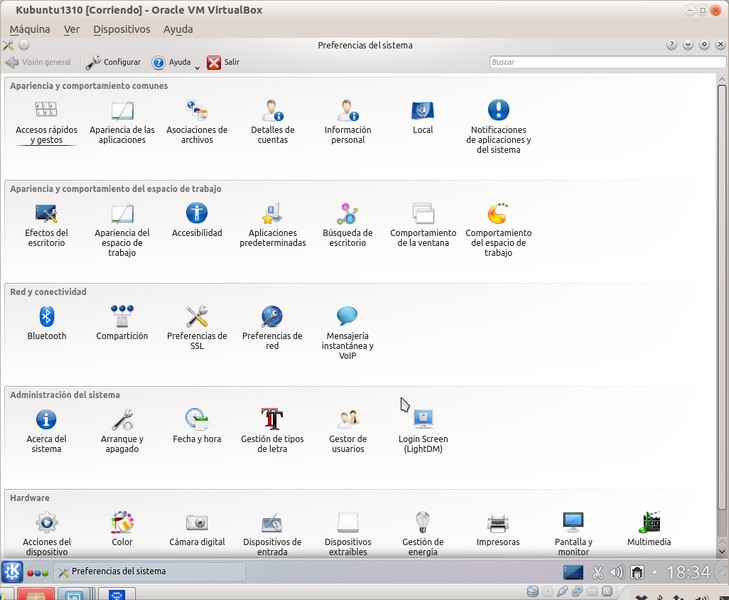Click the Configurar toolbar button
Viewport: 729px width, 600px height.
point(114,62)
